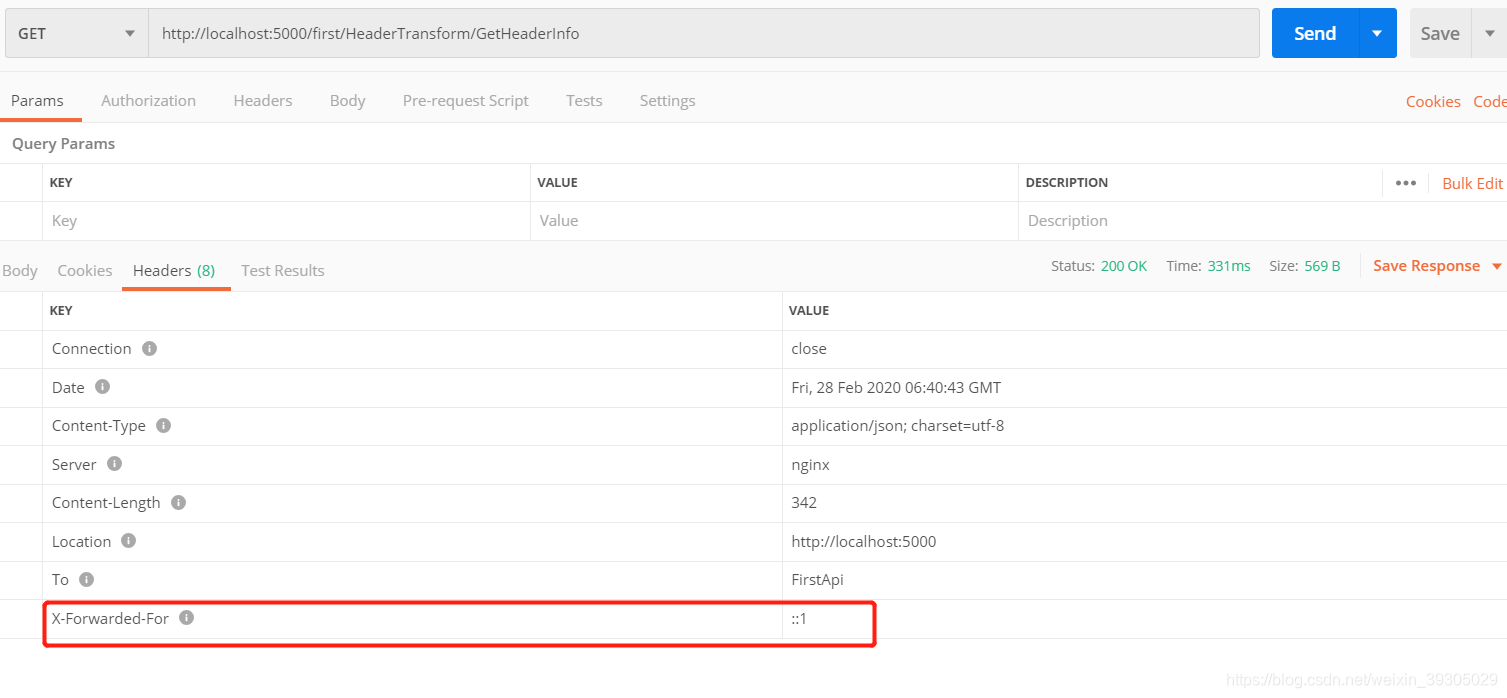Image resolution: width=1507 pixels, height=698 pixels.
Task: Switch to Bulk Edit mode
Action: 1472,183
